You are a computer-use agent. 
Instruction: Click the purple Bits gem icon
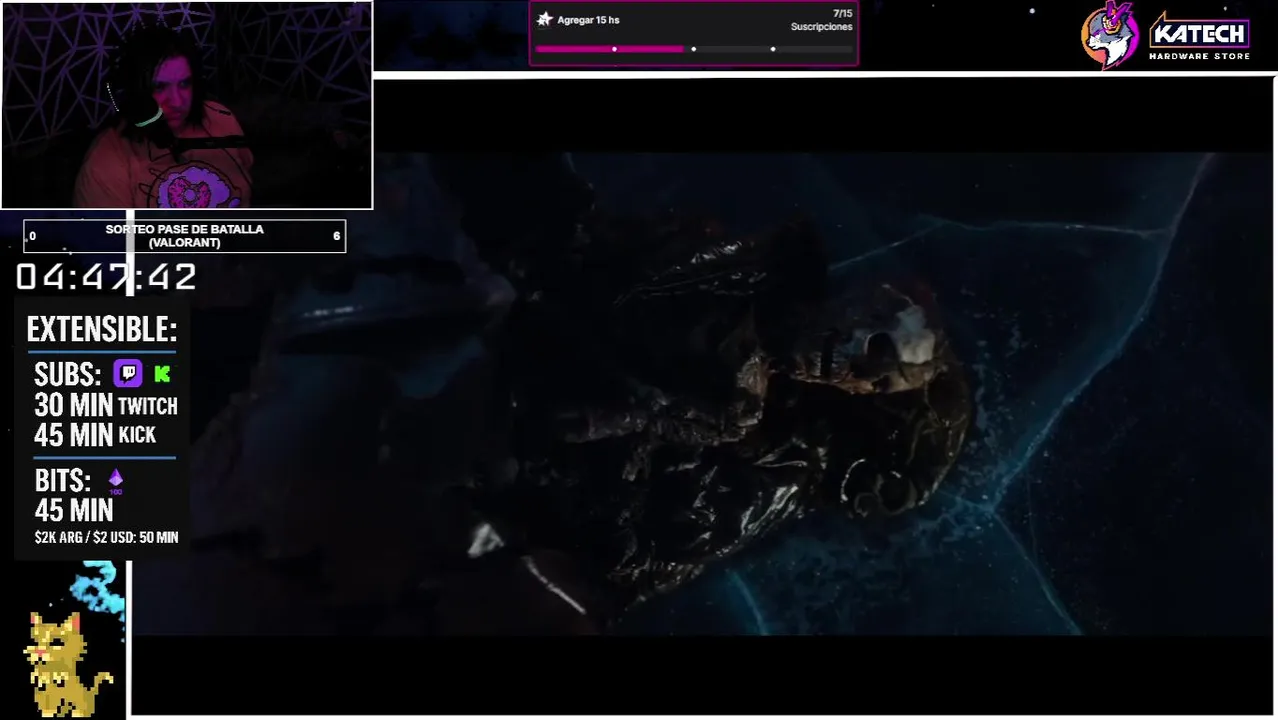point(115,480)
